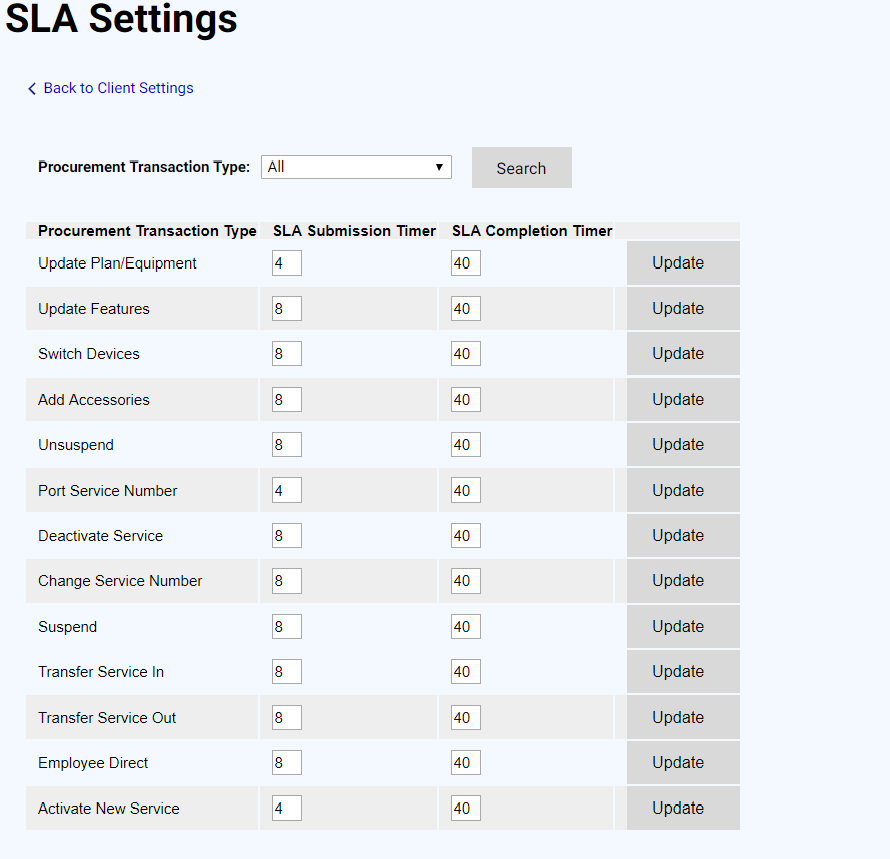890x859 pixels.
Task: Click Update for Transfer Service Out
Action: (x=678, y=718)
